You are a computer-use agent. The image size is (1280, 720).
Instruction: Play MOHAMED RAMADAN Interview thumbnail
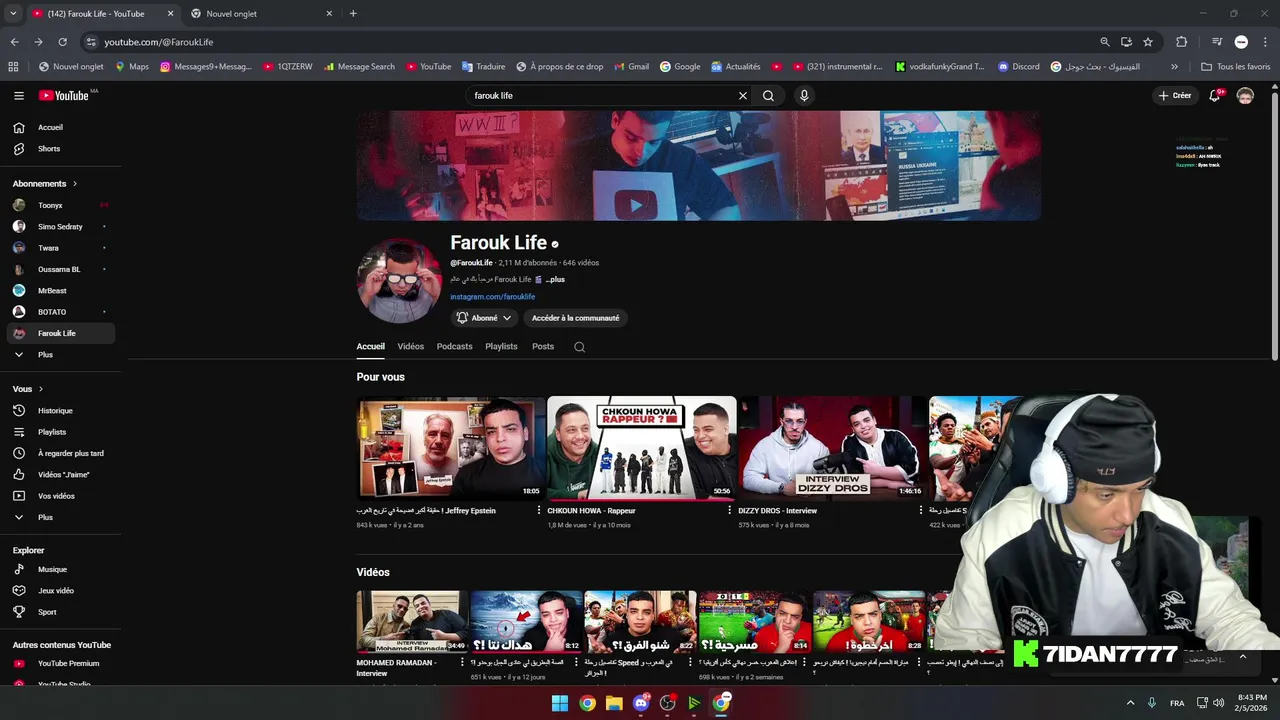coord(412,621)
